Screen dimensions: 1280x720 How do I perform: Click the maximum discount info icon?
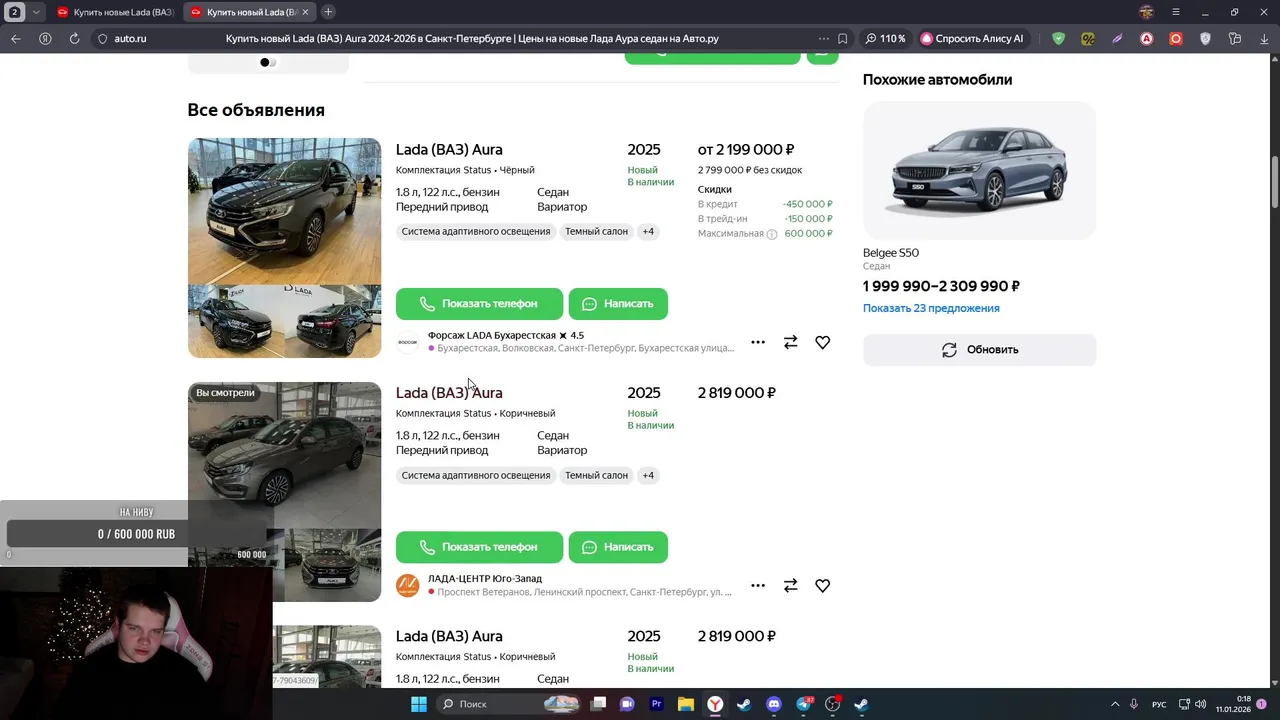(771, 234)
